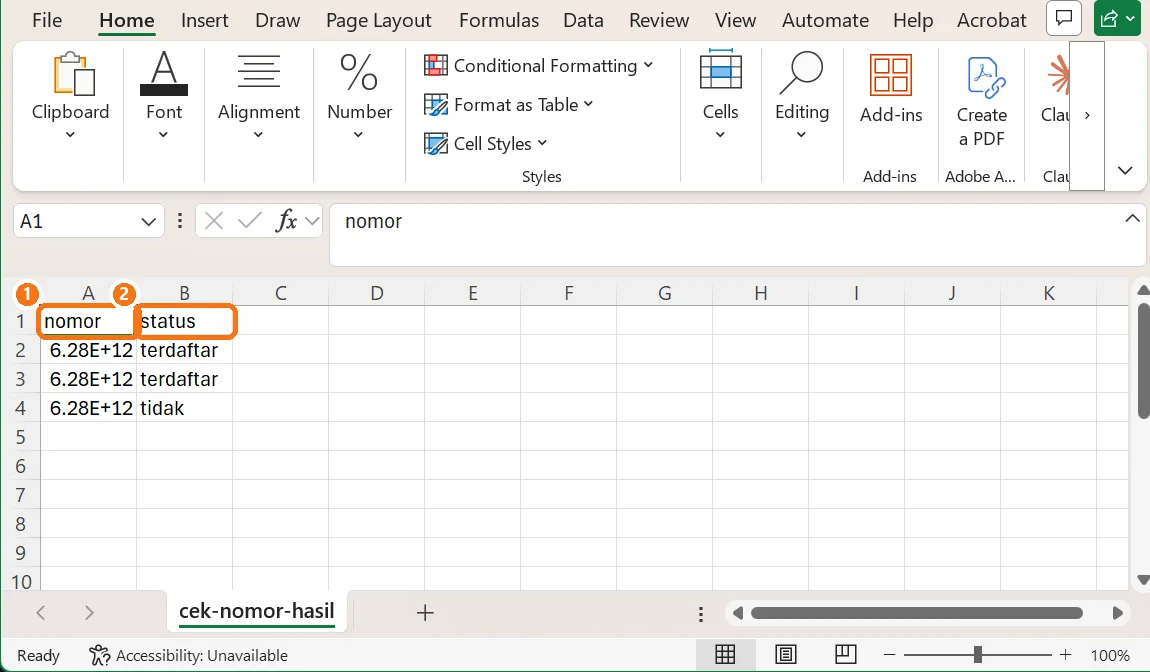The width and height of the screenshot is (1150, 672).
Task: Click the formula bar options dots
Action: [x=180, y=221]
